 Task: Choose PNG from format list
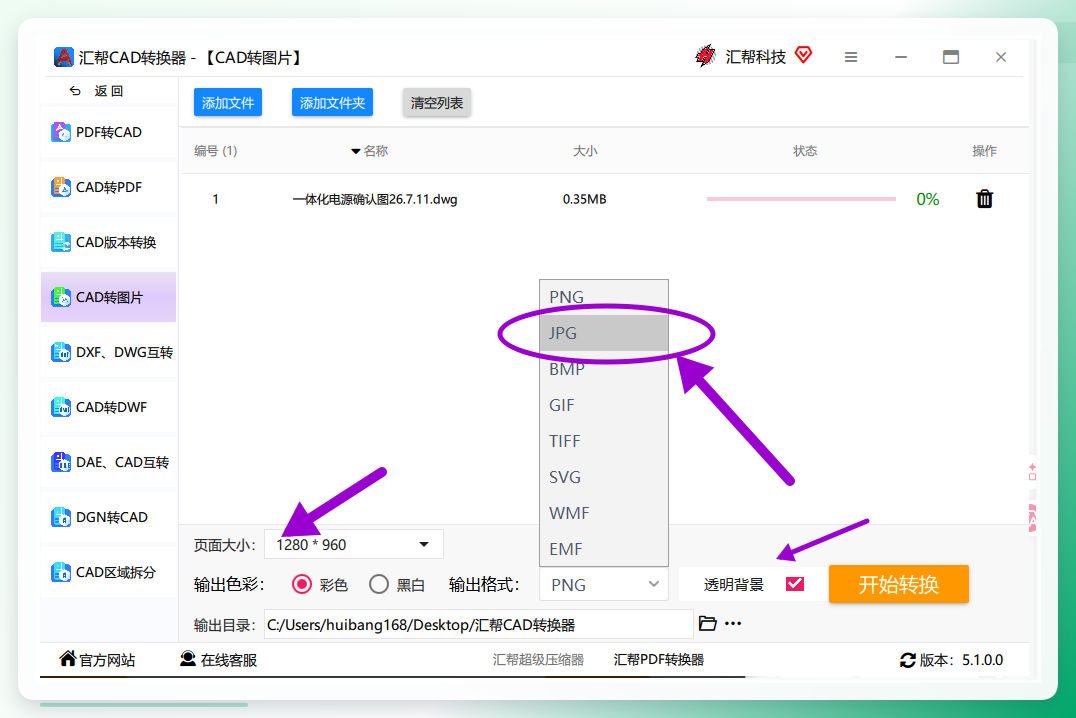[604, 297]
